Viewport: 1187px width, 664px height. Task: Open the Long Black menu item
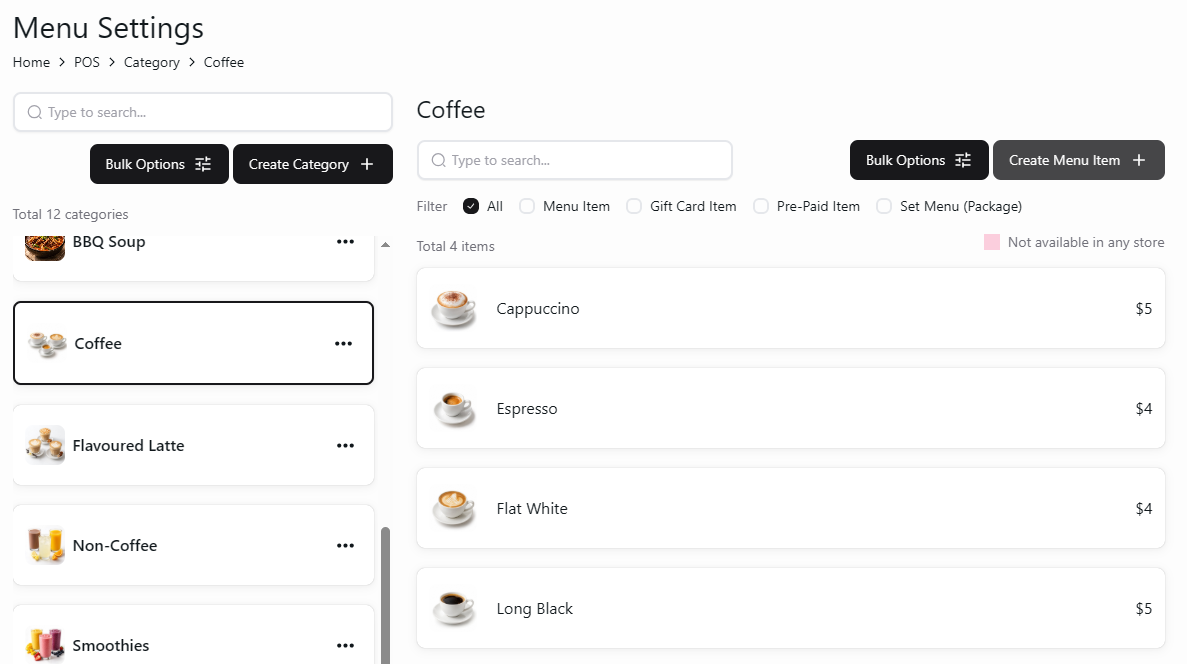(x=790, y=608)
